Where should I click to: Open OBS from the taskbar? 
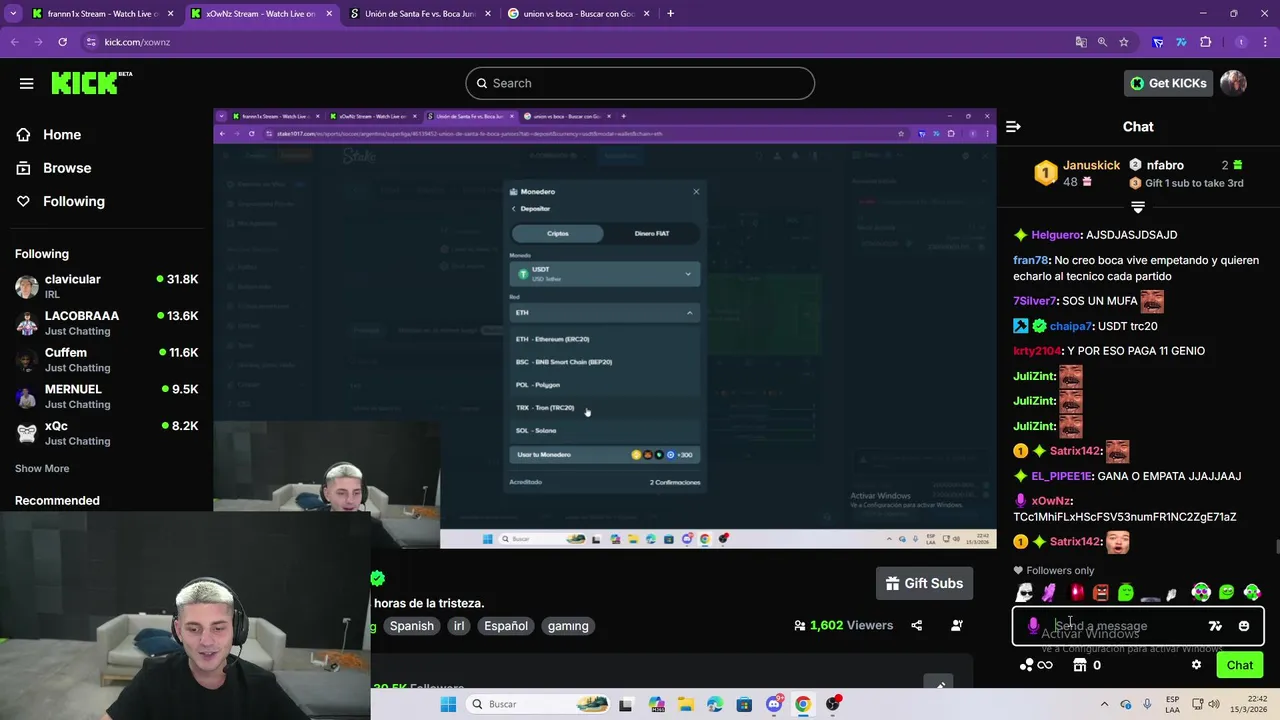click(x=833, y=704)
